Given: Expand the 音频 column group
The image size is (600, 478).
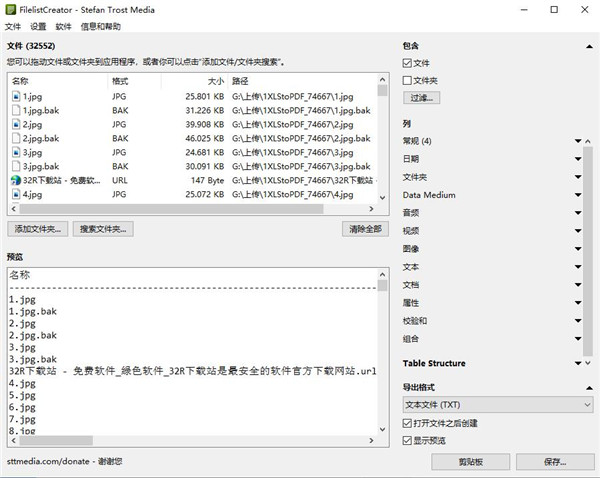Looking at the screenshot, I should click(x=578, y=212).
